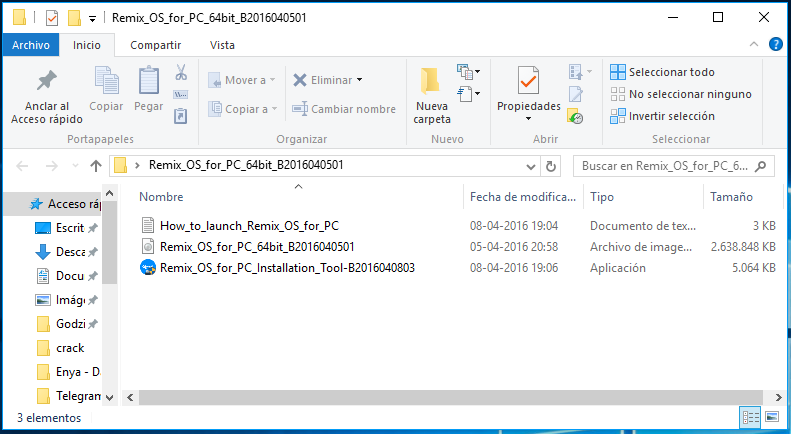Click Invertir selección
791x434 pixels.
(662, 117)
